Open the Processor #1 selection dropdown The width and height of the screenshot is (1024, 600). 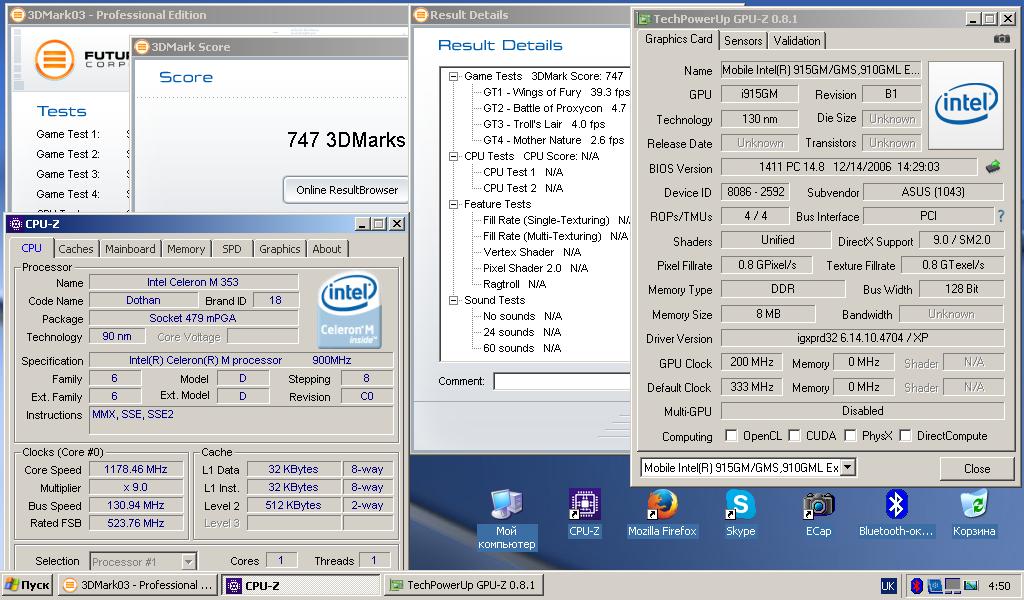tap(188, 561)
